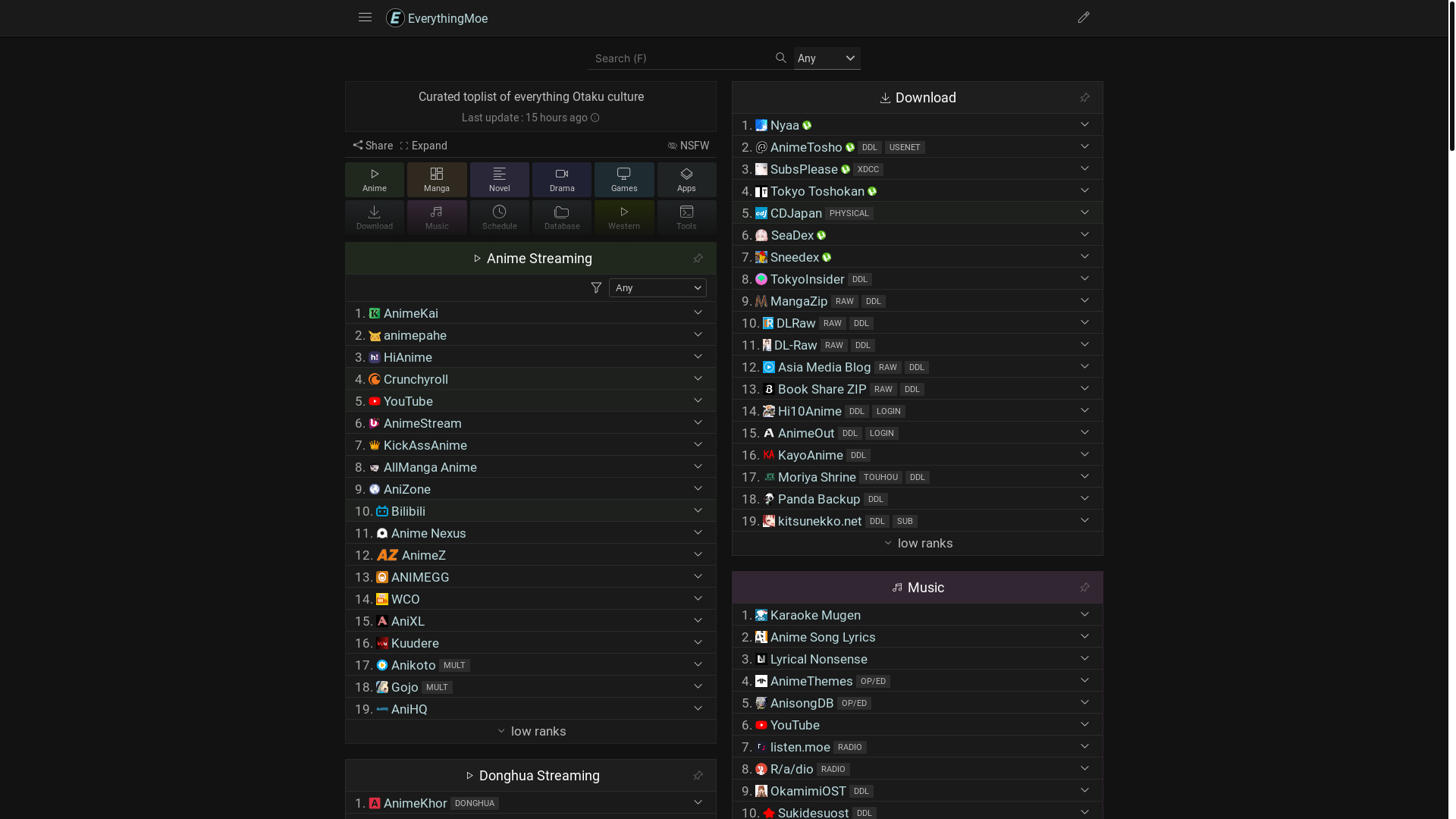This screenshot has height=819, width=1456.
Task: Open the Anime Streaming filter Any dropdown
Action: tap(657, 287)
